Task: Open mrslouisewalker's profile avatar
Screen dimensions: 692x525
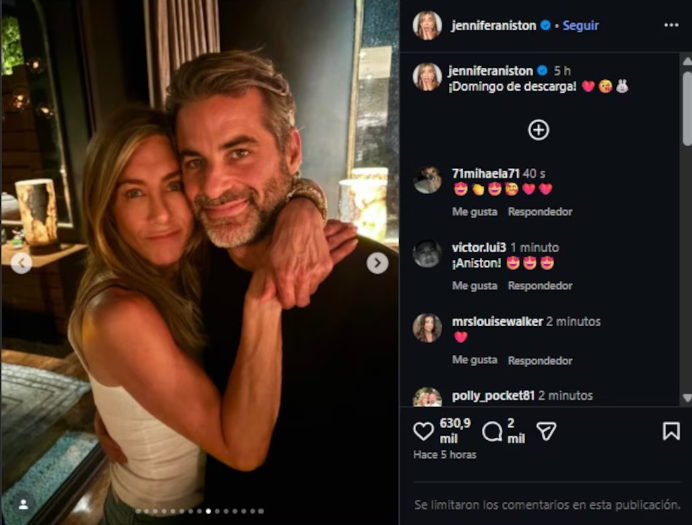Action: [x=427, y=328]
